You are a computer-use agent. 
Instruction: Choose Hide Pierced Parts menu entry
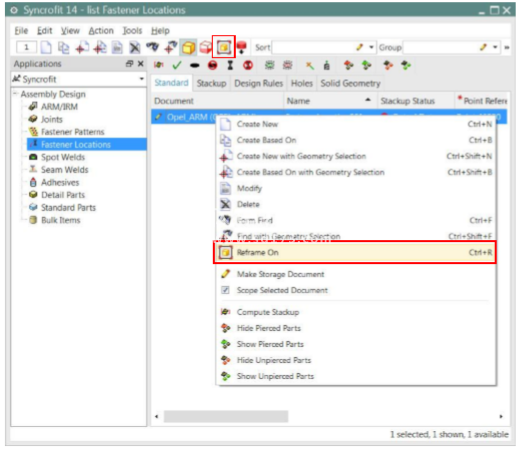coord(356,328)
